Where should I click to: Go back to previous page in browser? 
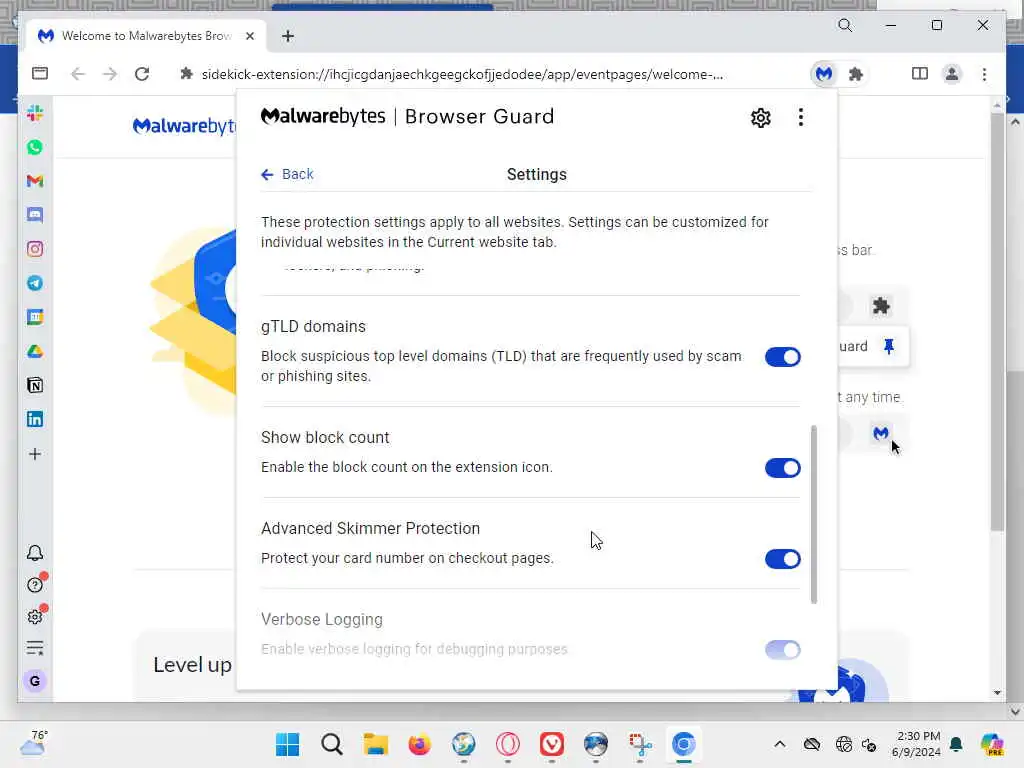[78, 74]
